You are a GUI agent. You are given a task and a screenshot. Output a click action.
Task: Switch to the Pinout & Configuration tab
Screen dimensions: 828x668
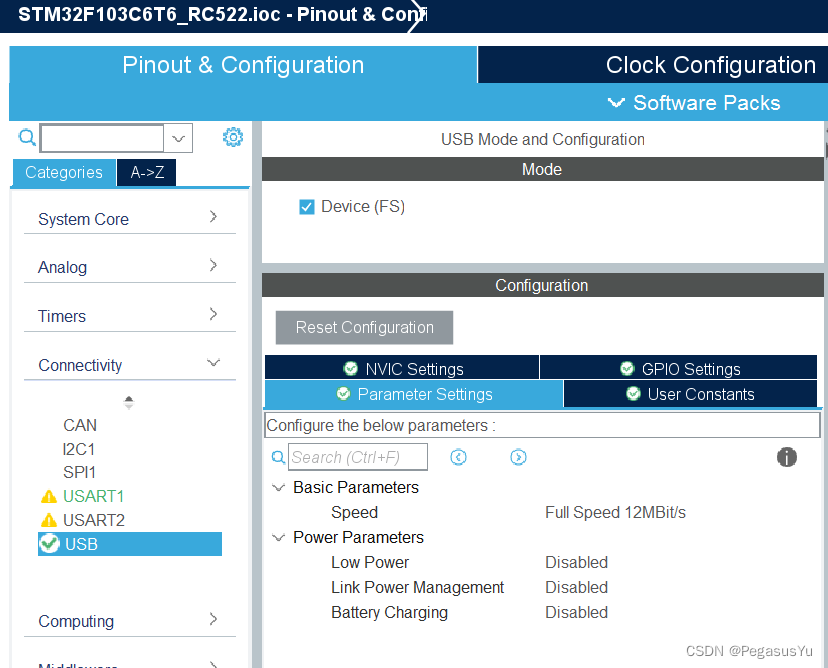pos(243,64)
